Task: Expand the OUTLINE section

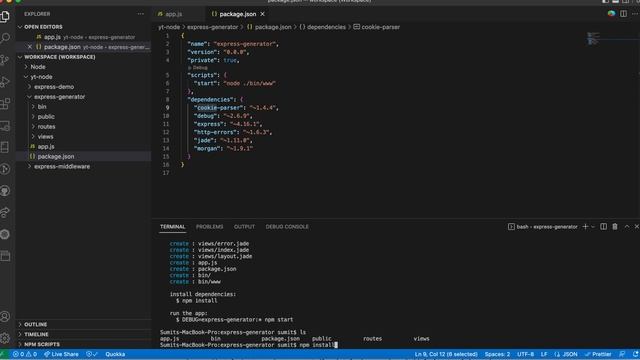Action: [x=36, y=324]
